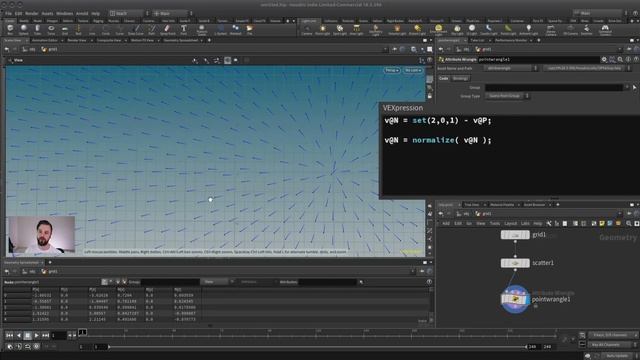Open network editor Layout menu
The width and height of the screenshot is (640, 360).
pos(510,224)
